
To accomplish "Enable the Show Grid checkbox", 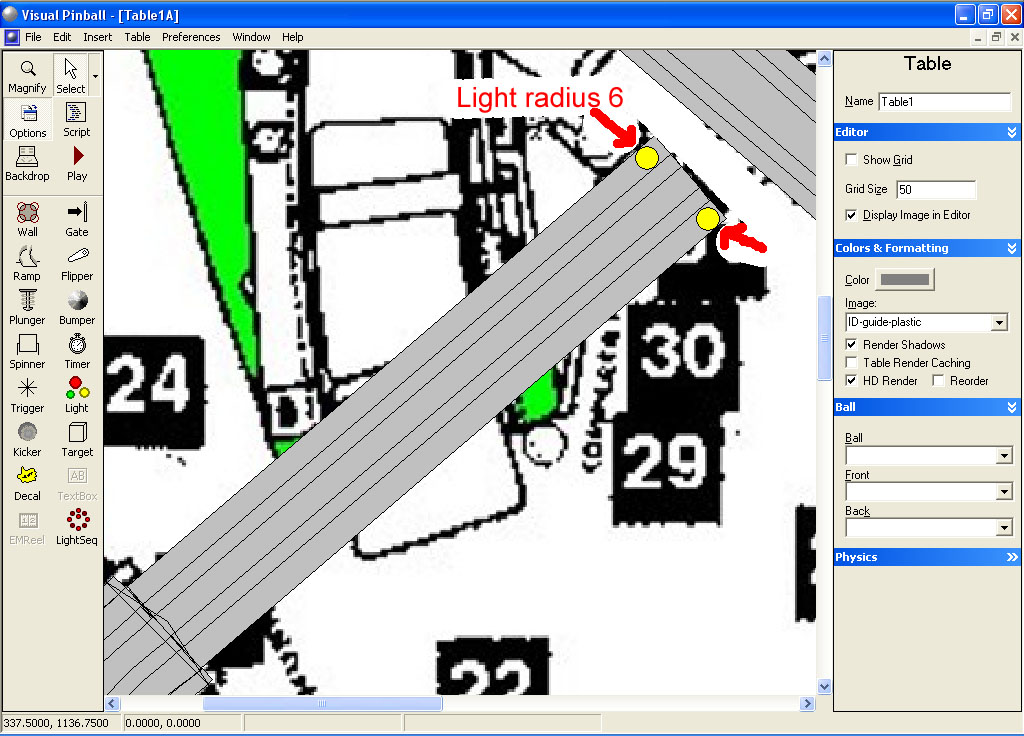I will coord(851,160).
